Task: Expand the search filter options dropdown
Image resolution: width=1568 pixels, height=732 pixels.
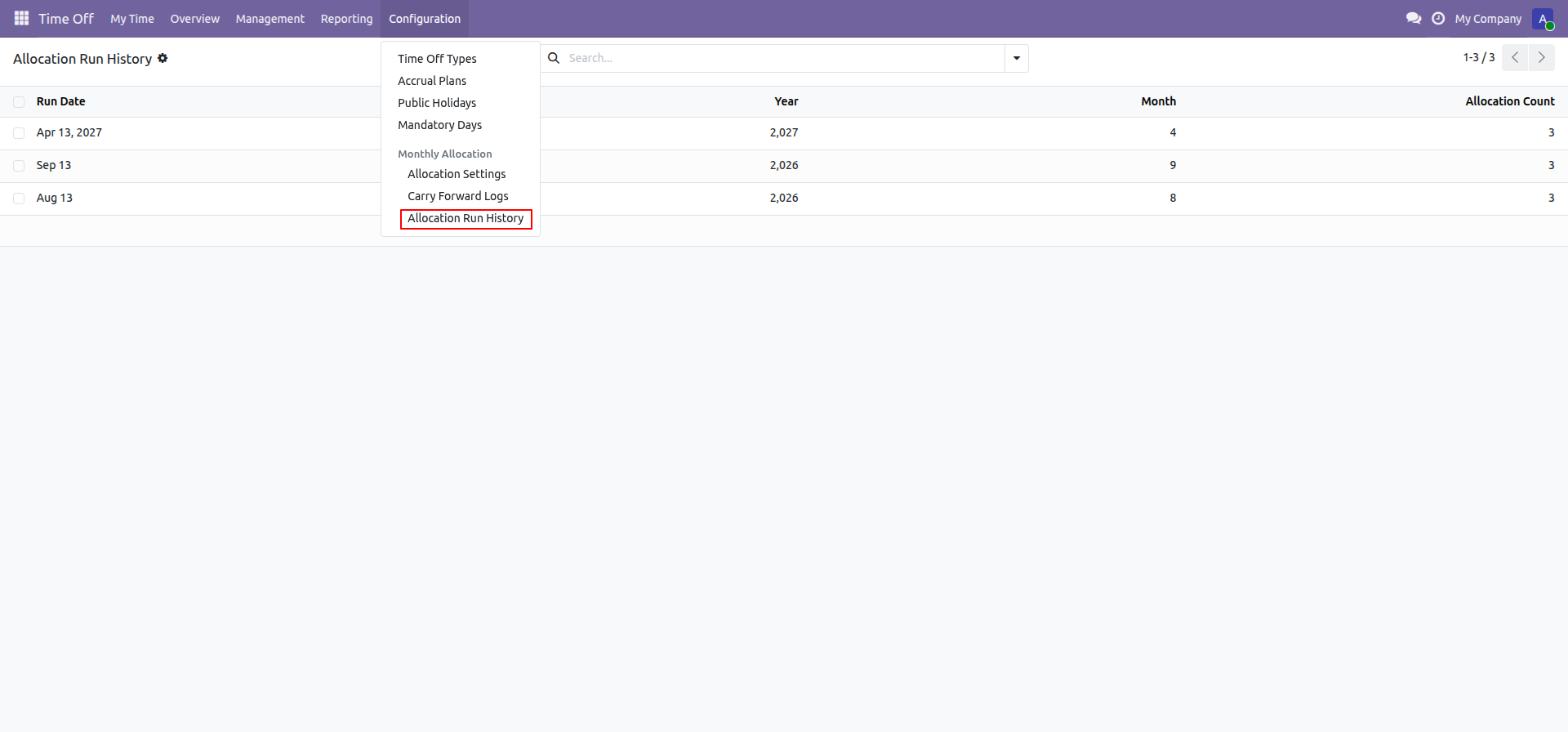Action: pos(1017,58)
